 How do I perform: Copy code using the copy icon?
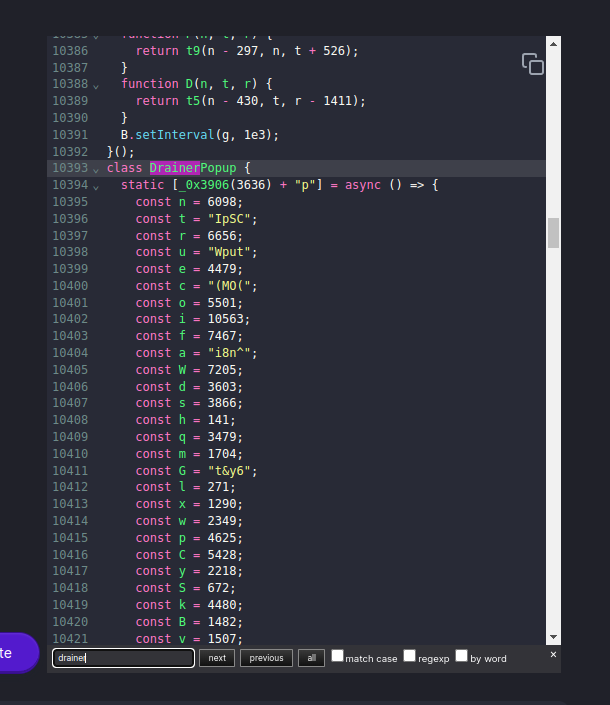533,64
